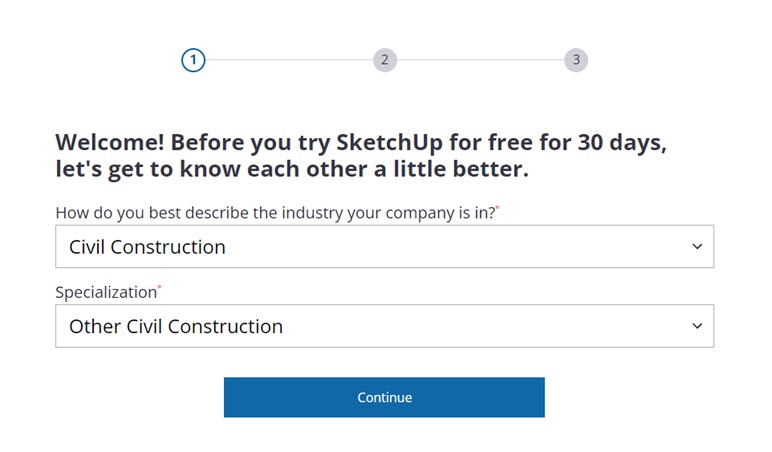The width and height of the screenshot is (772, 452).
Task: Click the 'Other Civil Construction' selected value
Action: (x=176, y=326)
